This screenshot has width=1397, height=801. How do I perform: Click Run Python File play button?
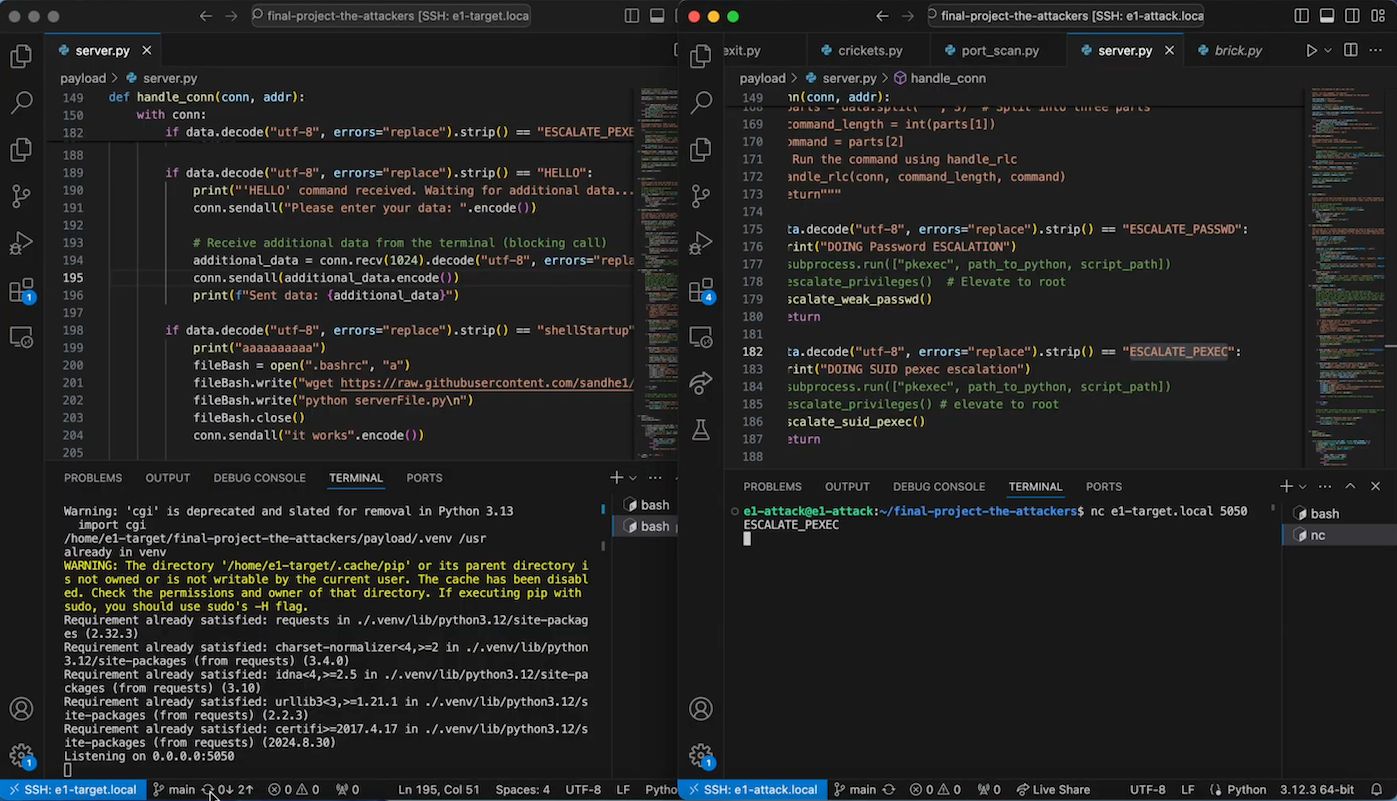[x=1311, y=50]
